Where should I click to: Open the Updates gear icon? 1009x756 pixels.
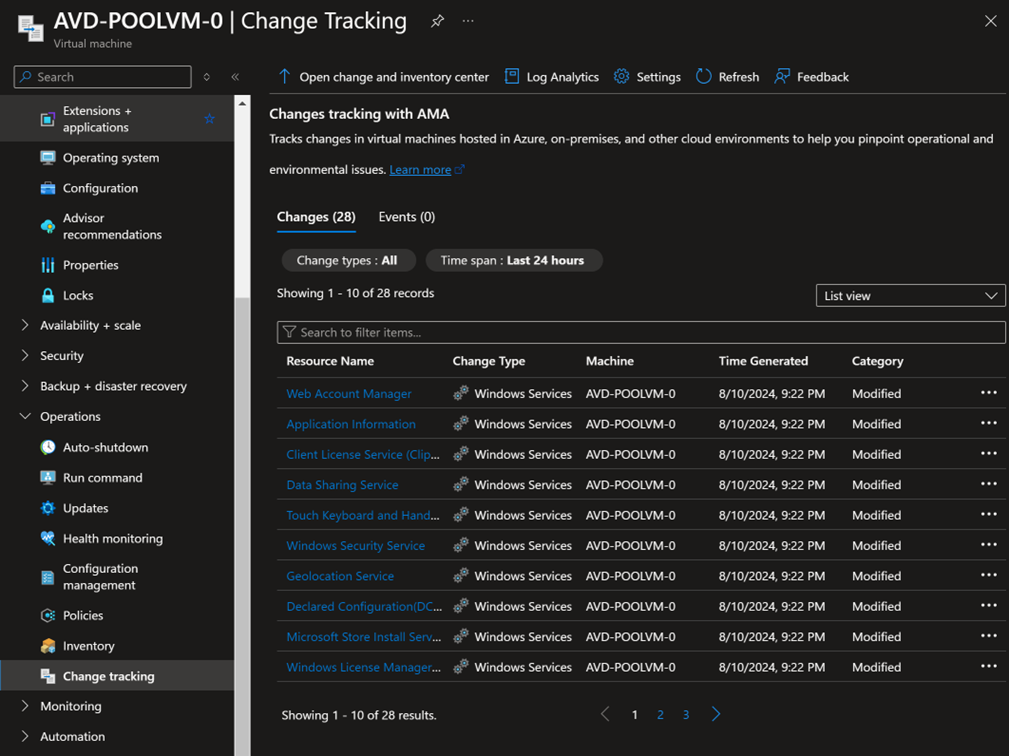click(x=48, y=508)
